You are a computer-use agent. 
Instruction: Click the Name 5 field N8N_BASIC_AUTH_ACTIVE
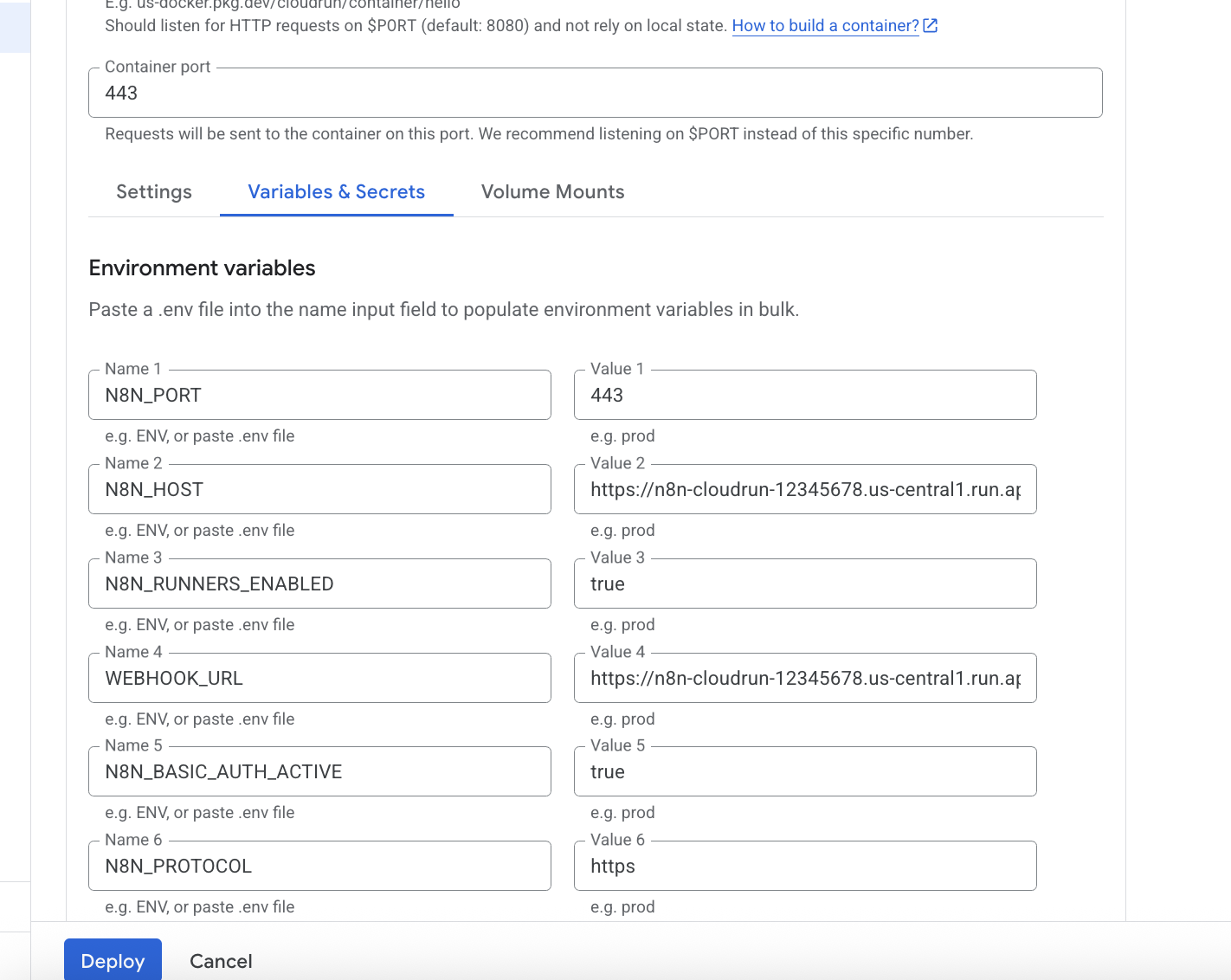tap(319, 771)
